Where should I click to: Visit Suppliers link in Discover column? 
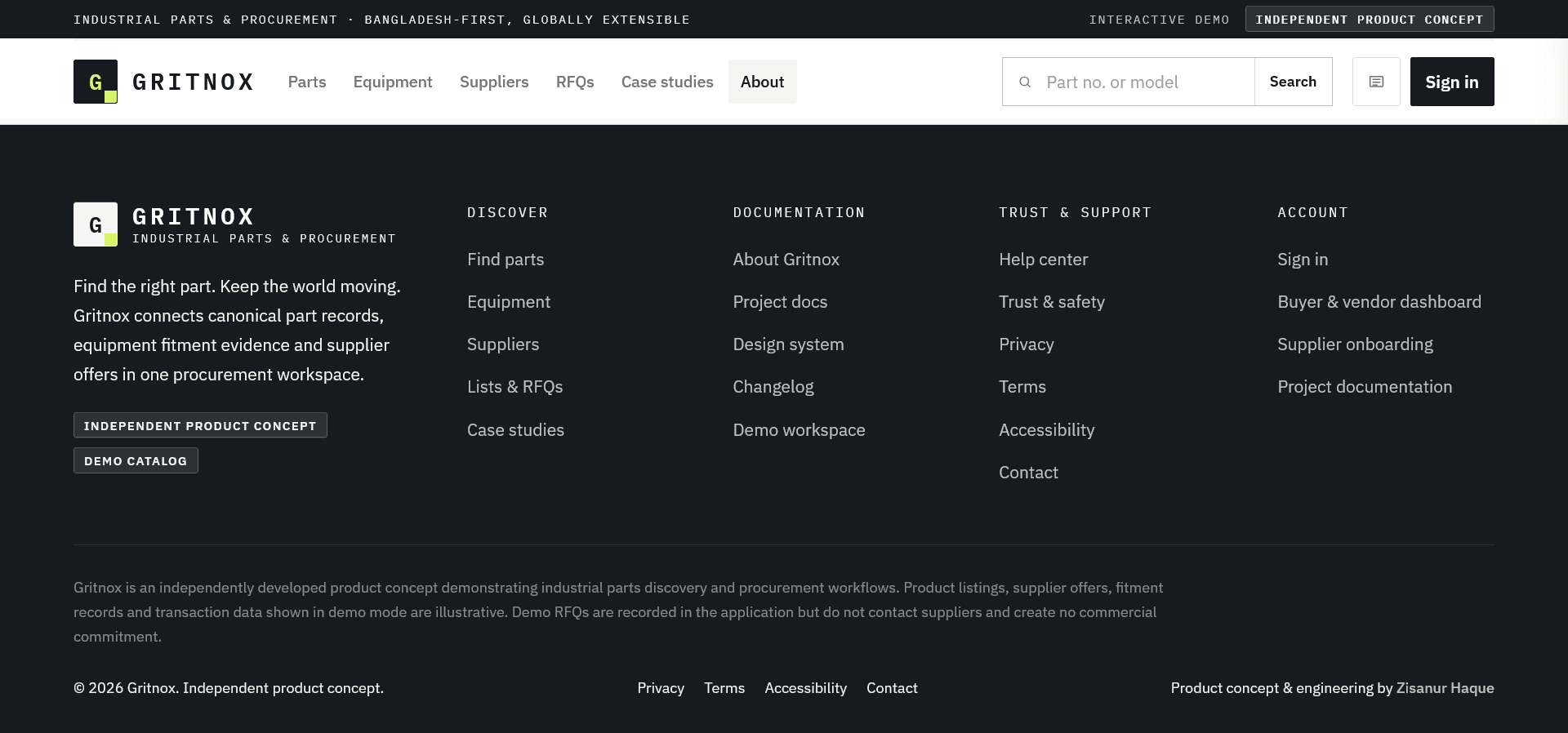click(x=503, y=344)
